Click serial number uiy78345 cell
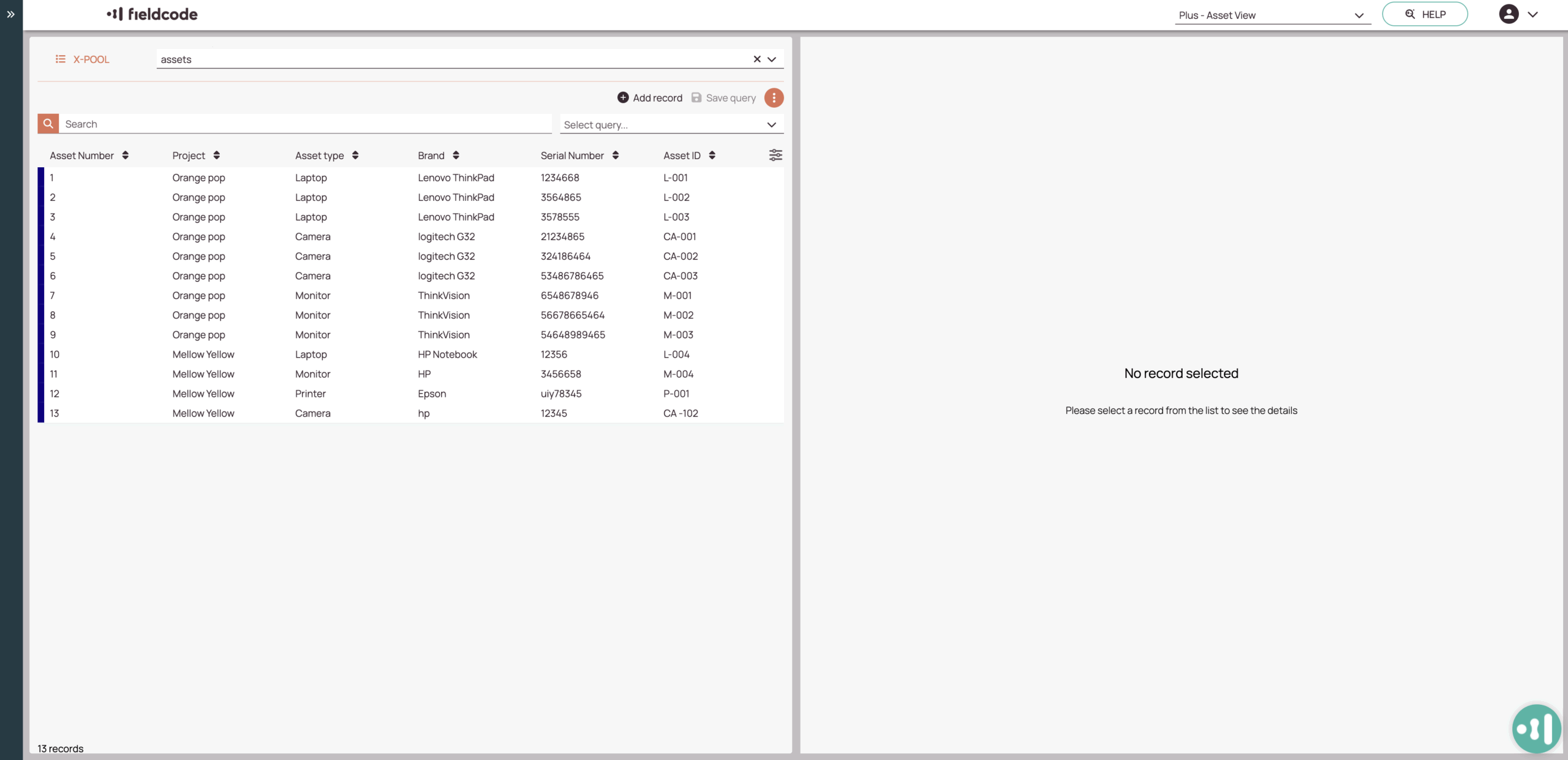The height and width of the screenshot is (760, 1568). pyautogui.click(x=561, y=393)
